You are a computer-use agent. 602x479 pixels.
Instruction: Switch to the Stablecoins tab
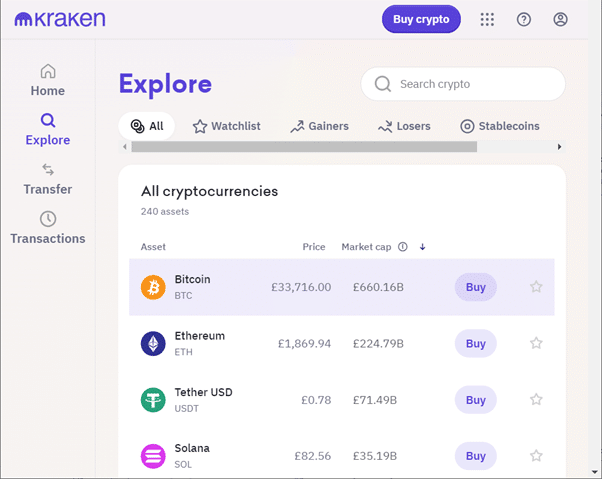click(500, 126)
